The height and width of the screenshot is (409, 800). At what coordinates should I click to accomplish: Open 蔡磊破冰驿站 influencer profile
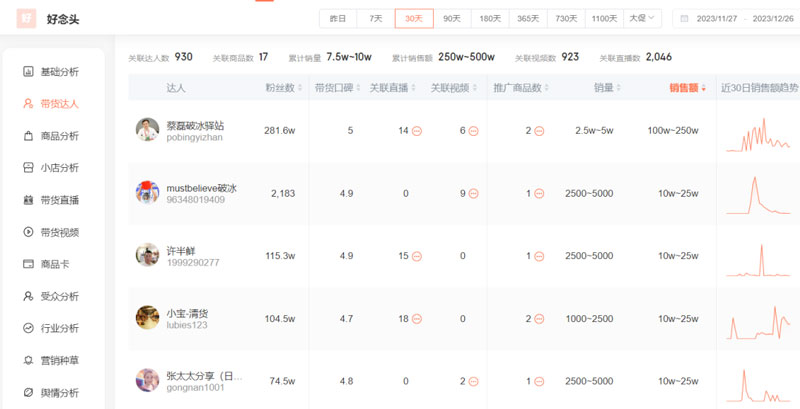click(195, 126)
